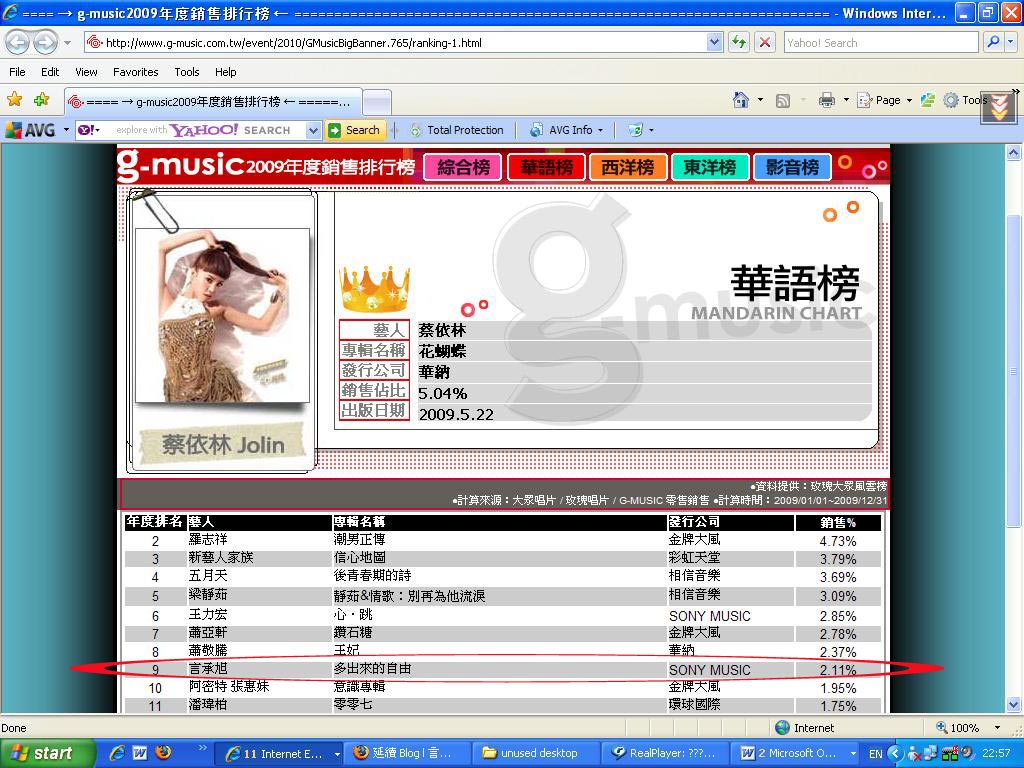Expand Yahoo search box dropdown arrow

click(313, 130)
